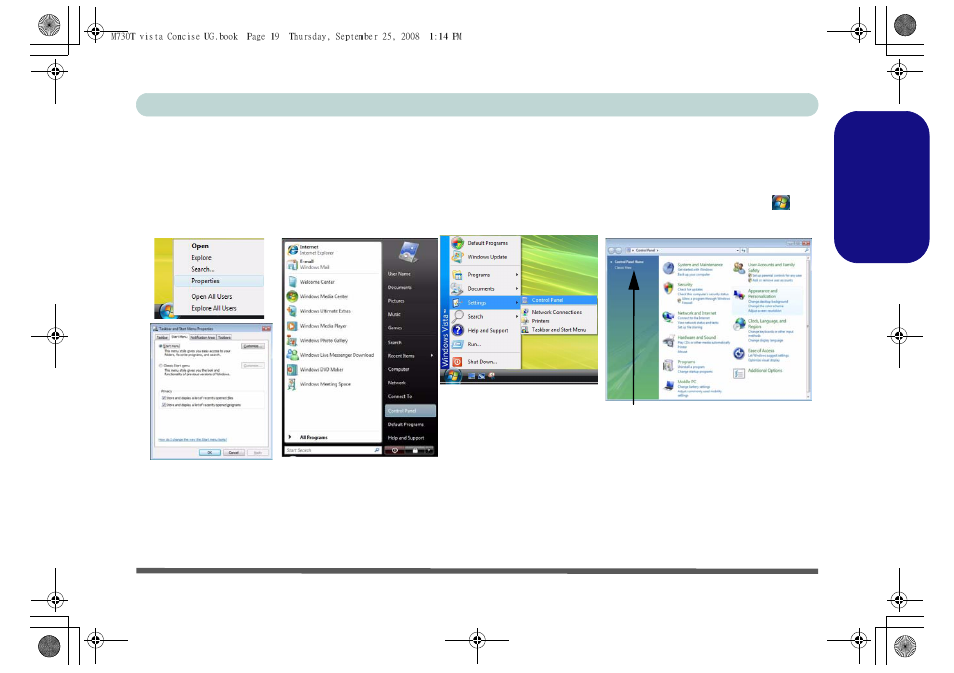Image resolution: width=954 pixels, height=673 pixels.
Task: Open Windows Ultimate Extras icon
Action: (293, 311)
